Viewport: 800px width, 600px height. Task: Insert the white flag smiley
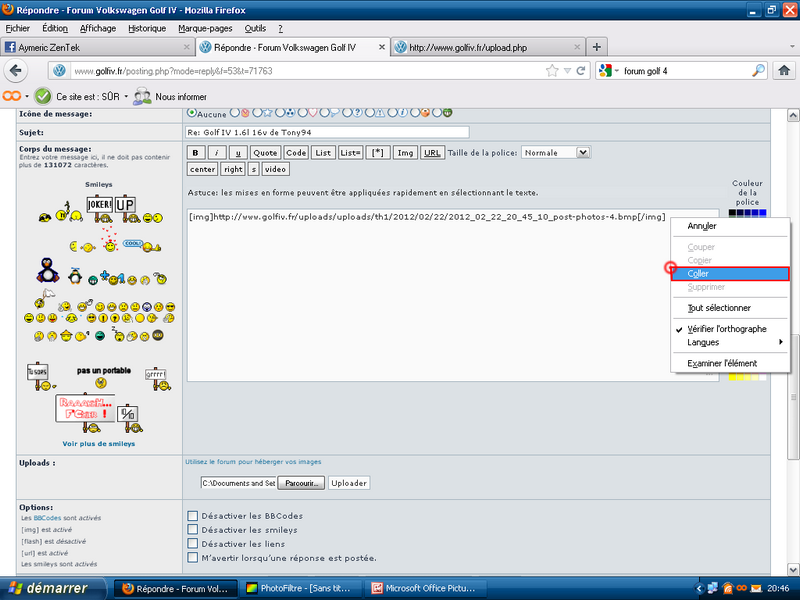pos(43,299)
